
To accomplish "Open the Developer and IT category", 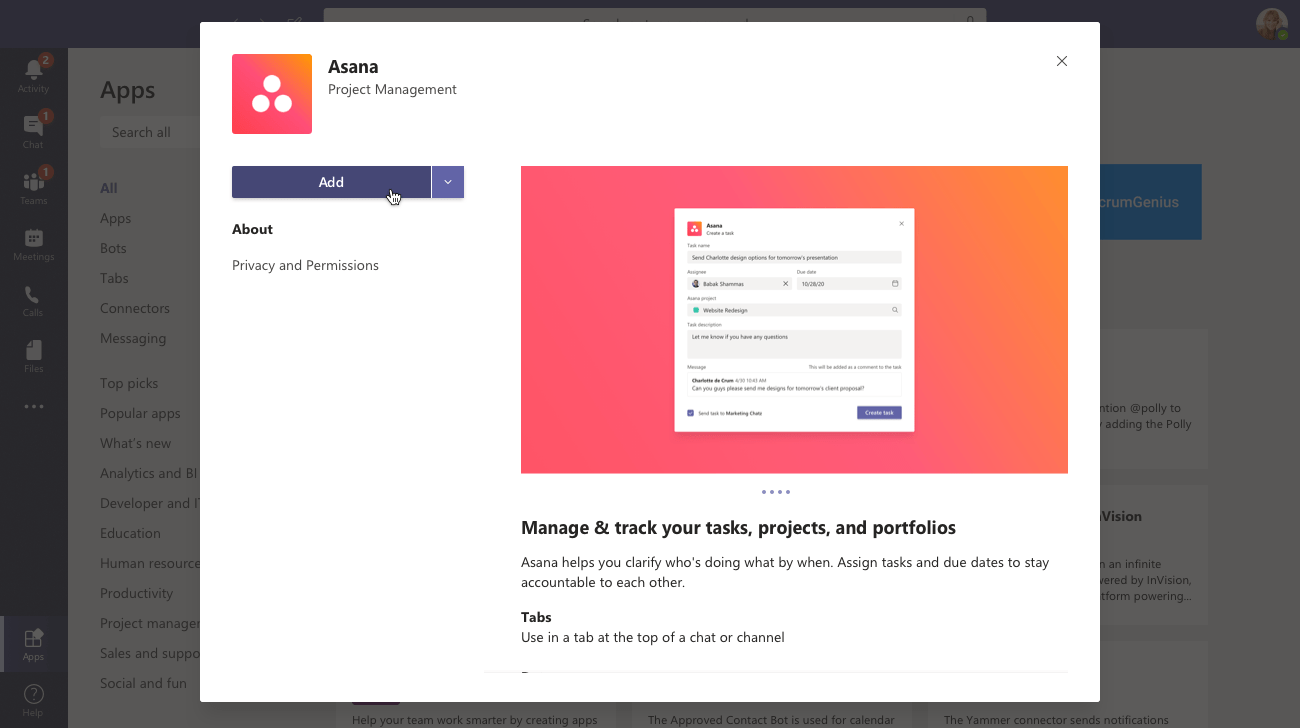I will click(150, 503).
